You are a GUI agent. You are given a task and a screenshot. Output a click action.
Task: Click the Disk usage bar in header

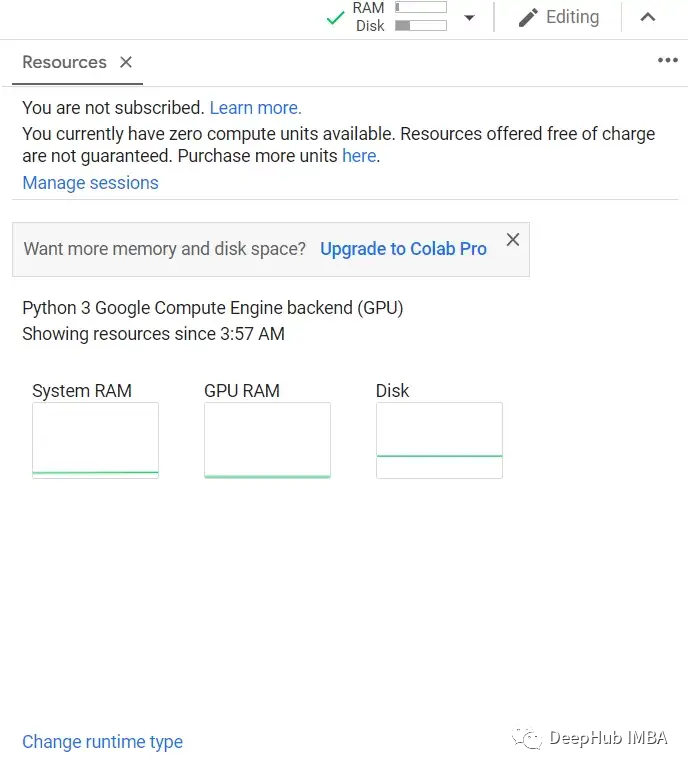click(421, 26)
